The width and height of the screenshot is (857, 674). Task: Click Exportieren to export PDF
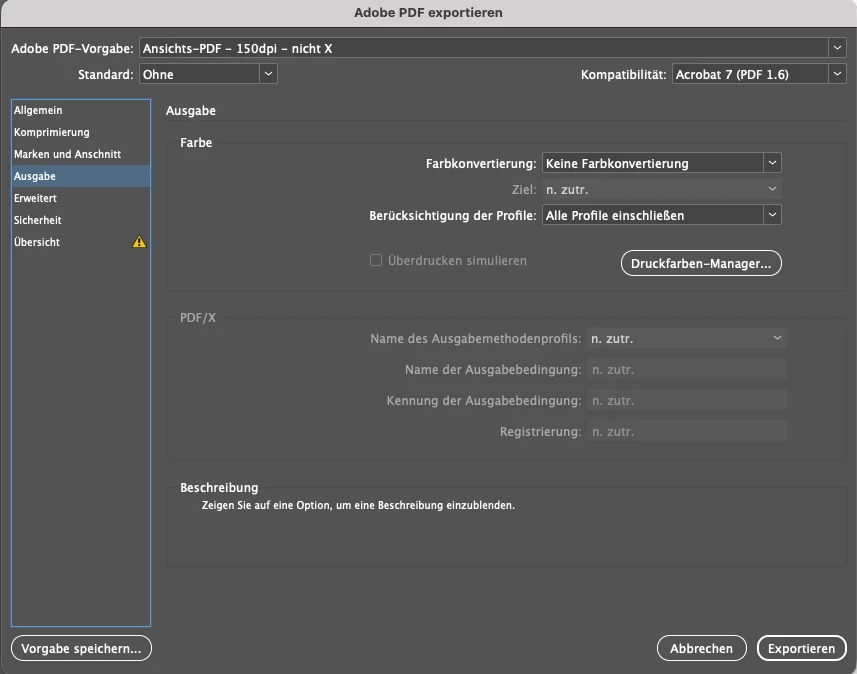[801, 648]
